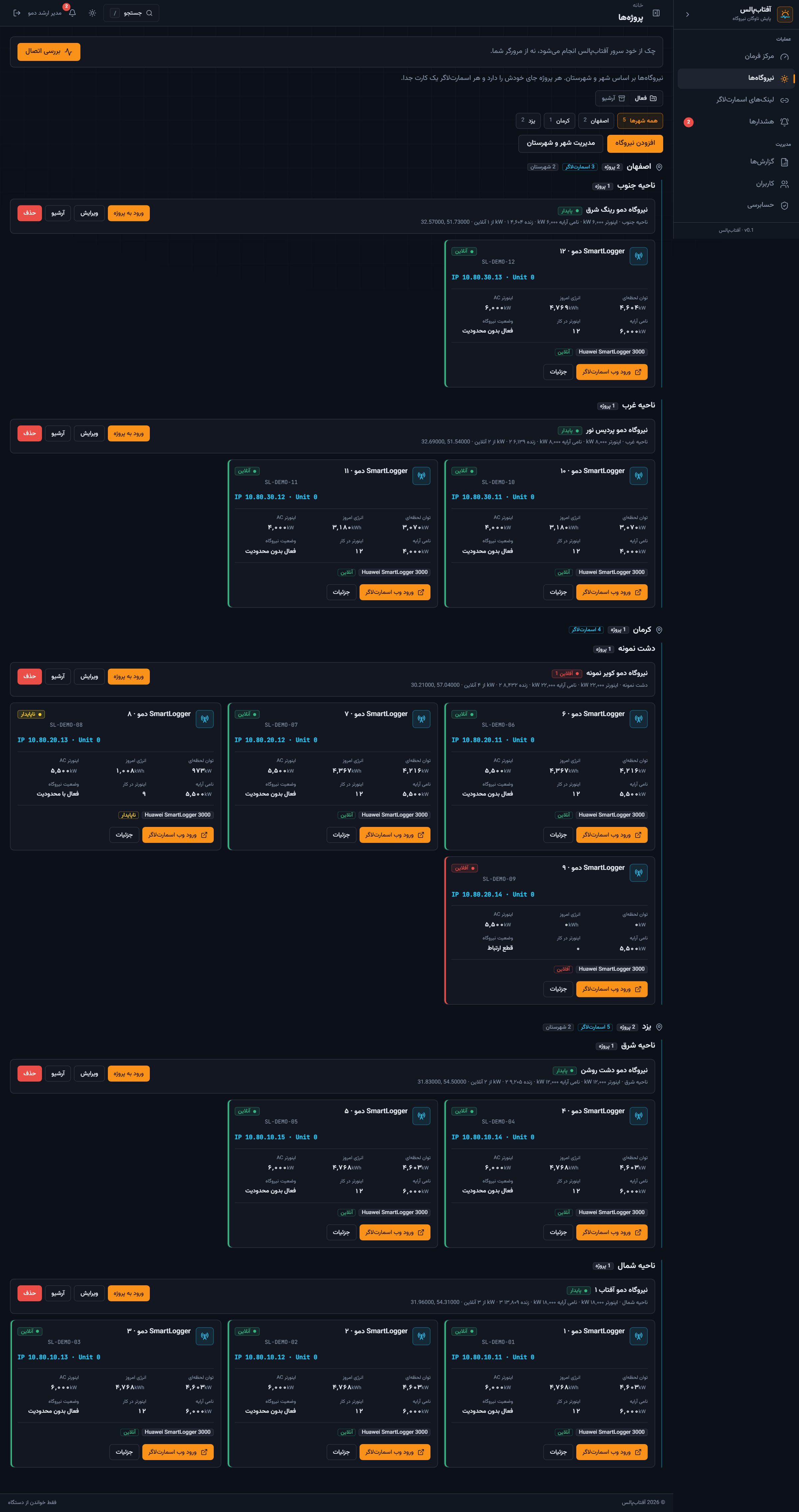
Task: Click antenna icon of SmartLogger دمو ۱۲
Action: pyautogui.click(x=638, y=256)
